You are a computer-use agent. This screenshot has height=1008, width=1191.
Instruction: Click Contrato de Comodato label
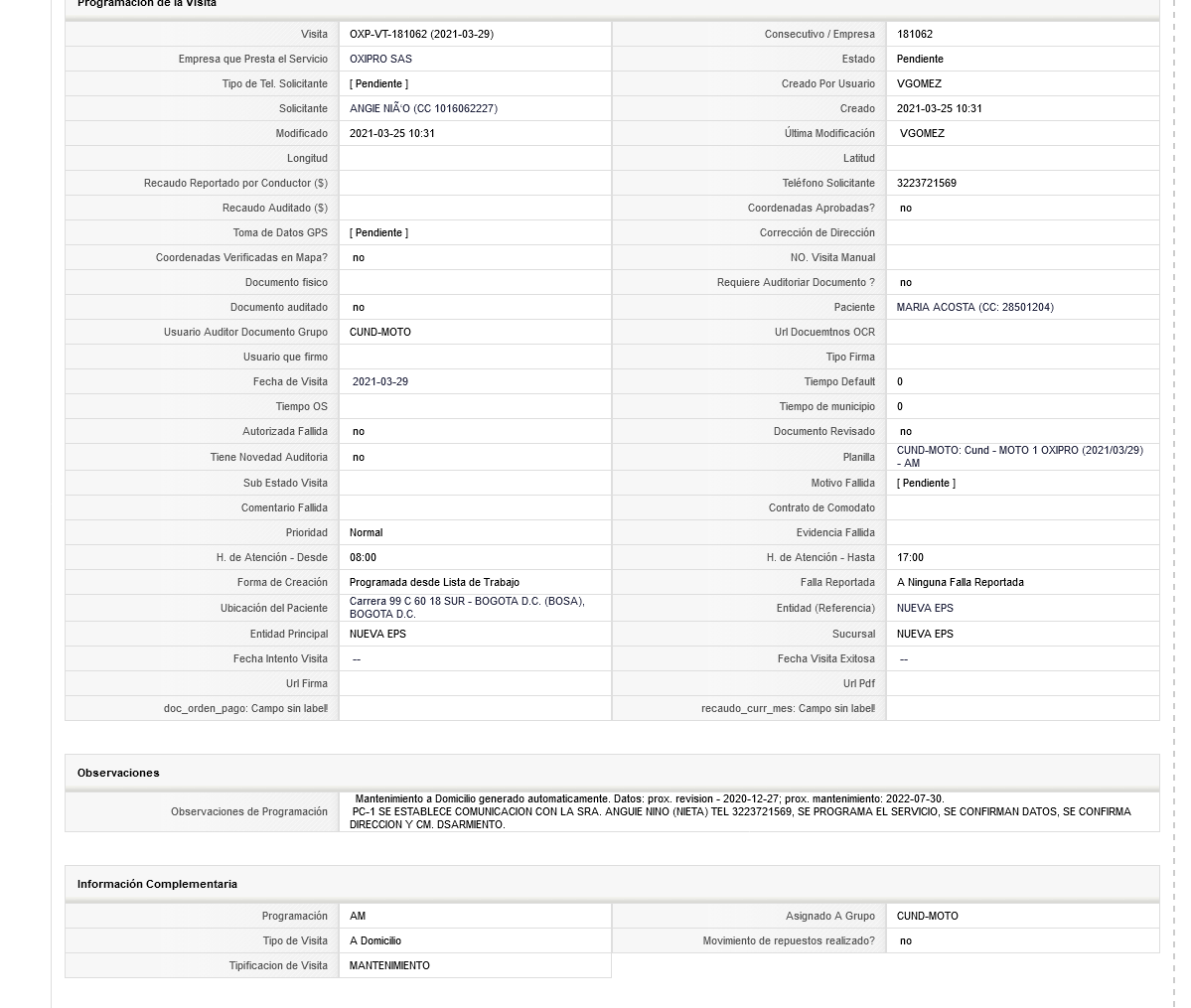coord(821,508)
